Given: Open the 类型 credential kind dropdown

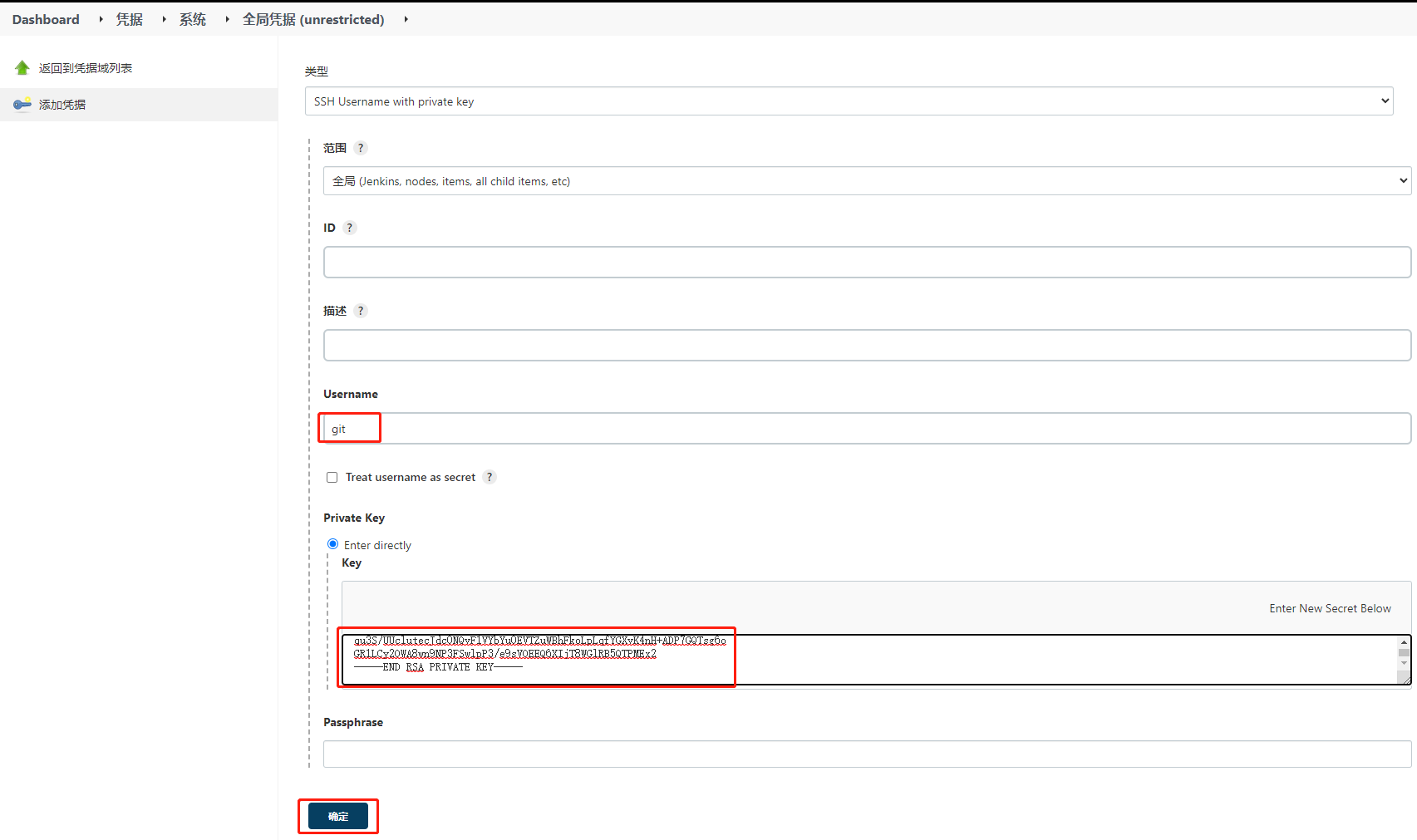Looking at the screenshot, I should point(849,101).
